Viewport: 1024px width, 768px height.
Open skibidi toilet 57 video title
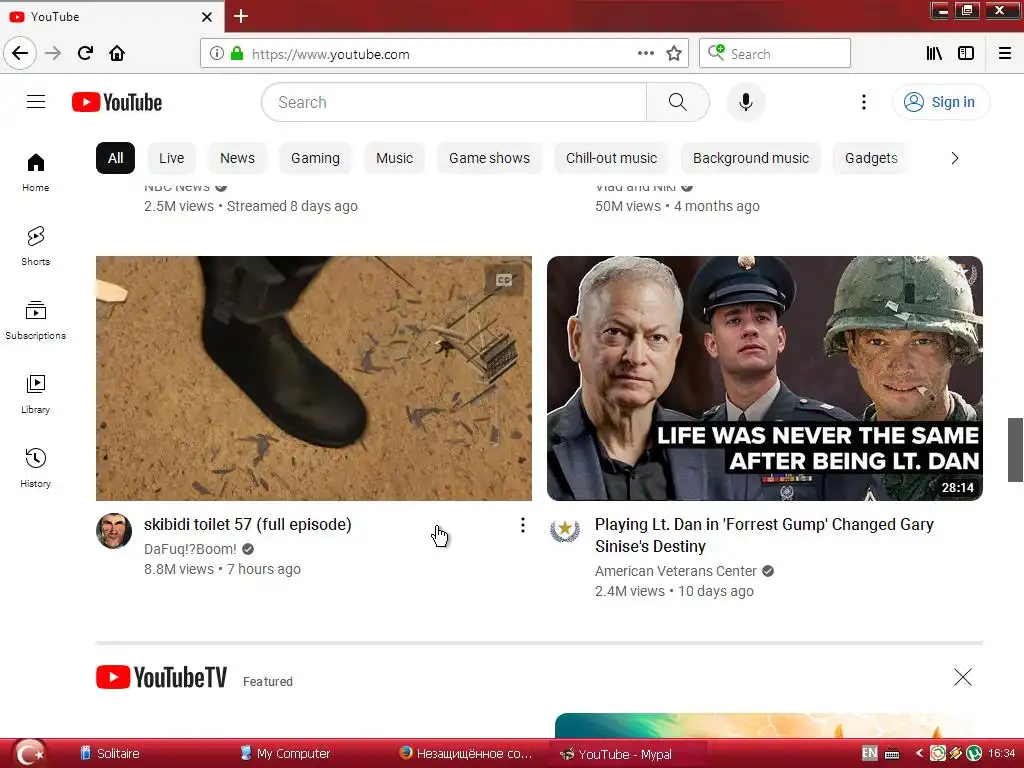point(248,524)
